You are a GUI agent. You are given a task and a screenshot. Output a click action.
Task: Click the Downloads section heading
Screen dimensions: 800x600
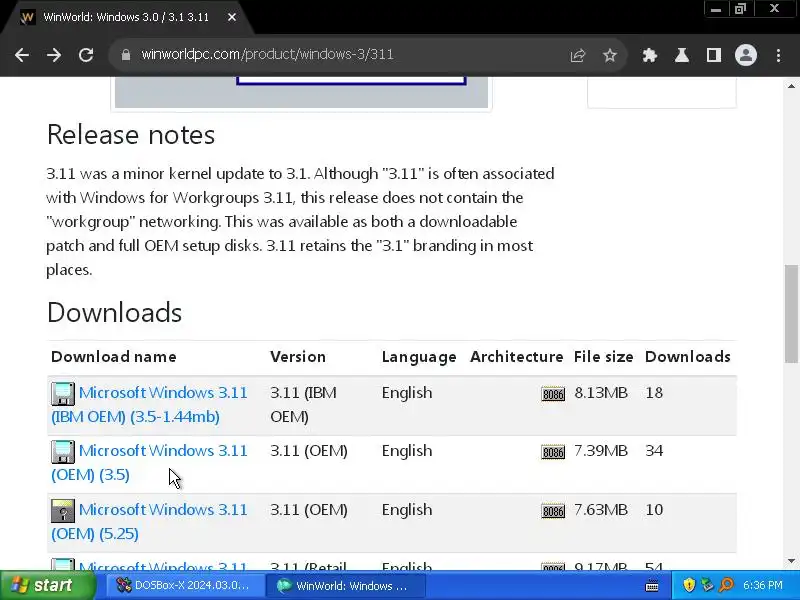(114, 312)
